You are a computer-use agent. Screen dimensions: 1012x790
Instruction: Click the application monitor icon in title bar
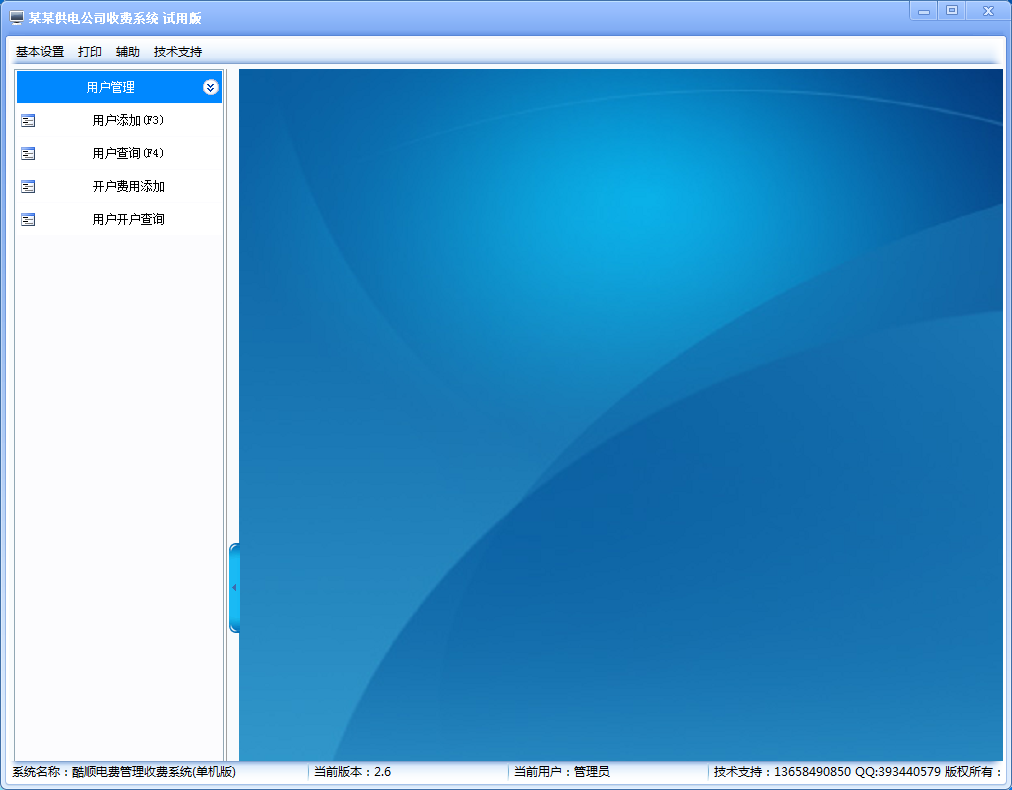(x=17, y=17)
